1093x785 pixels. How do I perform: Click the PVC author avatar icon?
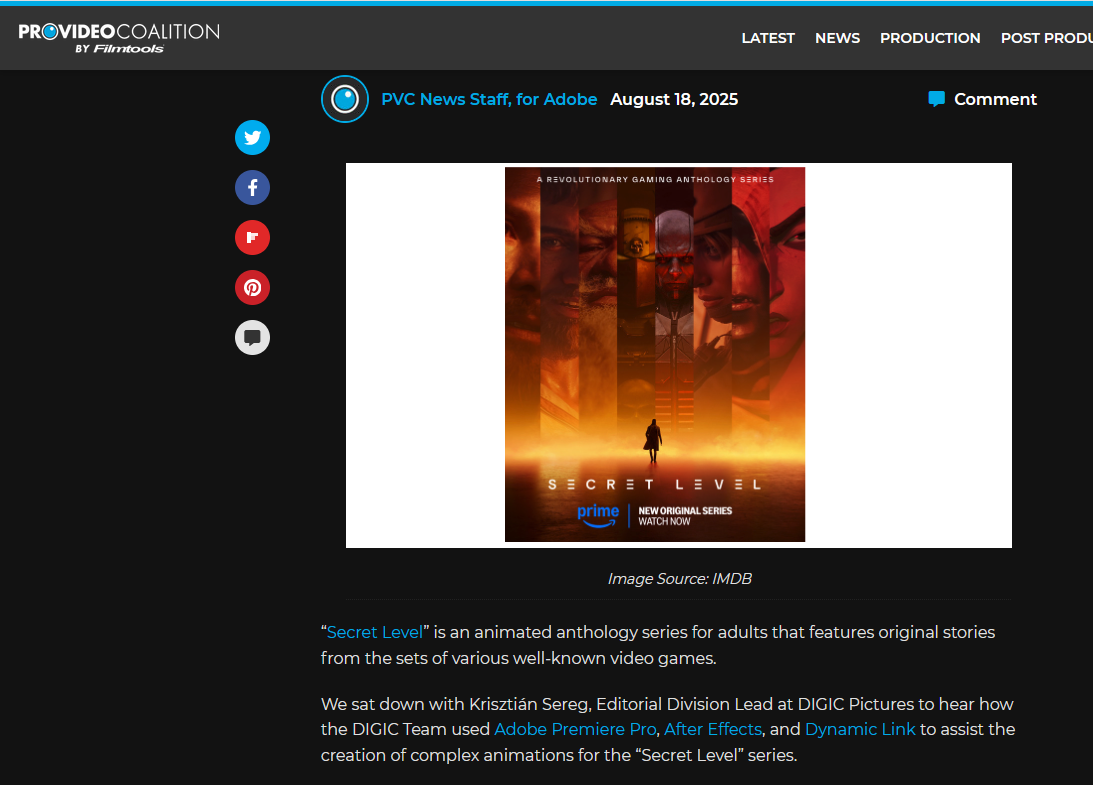345,99
